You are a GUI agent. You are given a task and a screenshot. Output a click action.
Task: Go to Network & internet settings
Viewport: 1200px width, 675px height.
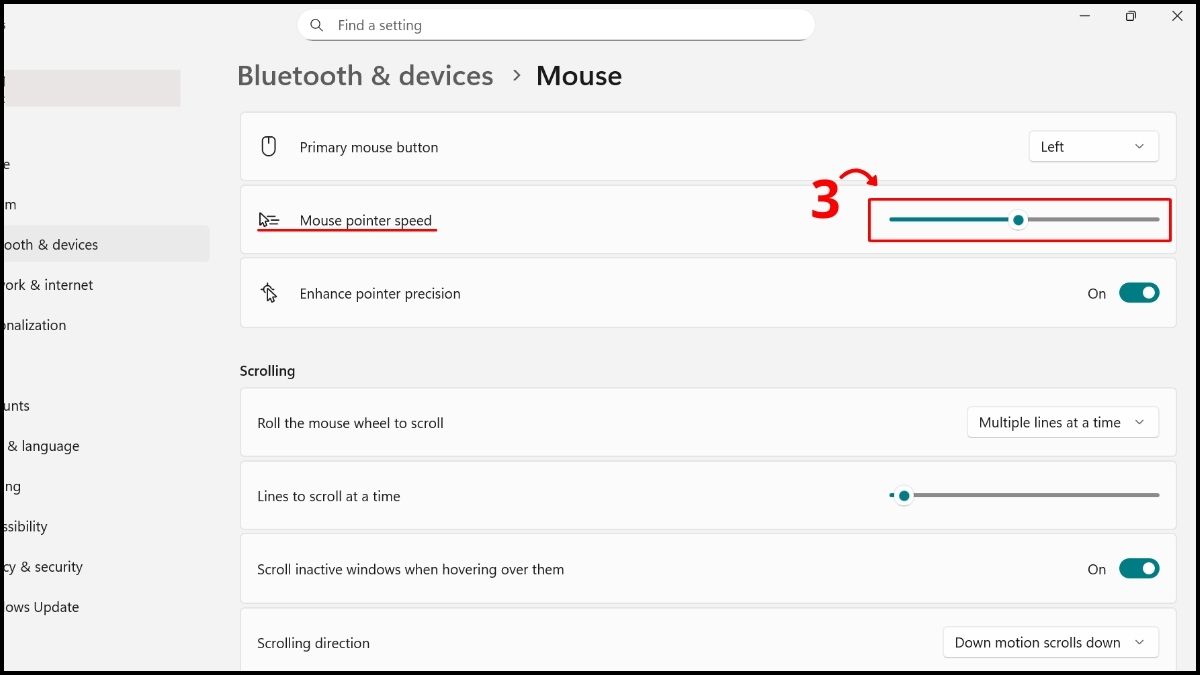[x=48, y=285]
